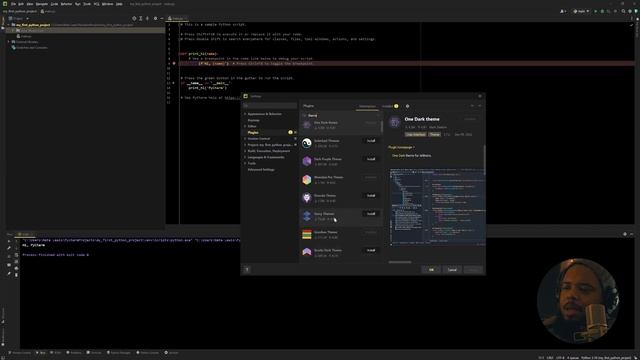Click the Run panel settings gear icon

pyautogui.click(x=625, y=234)
